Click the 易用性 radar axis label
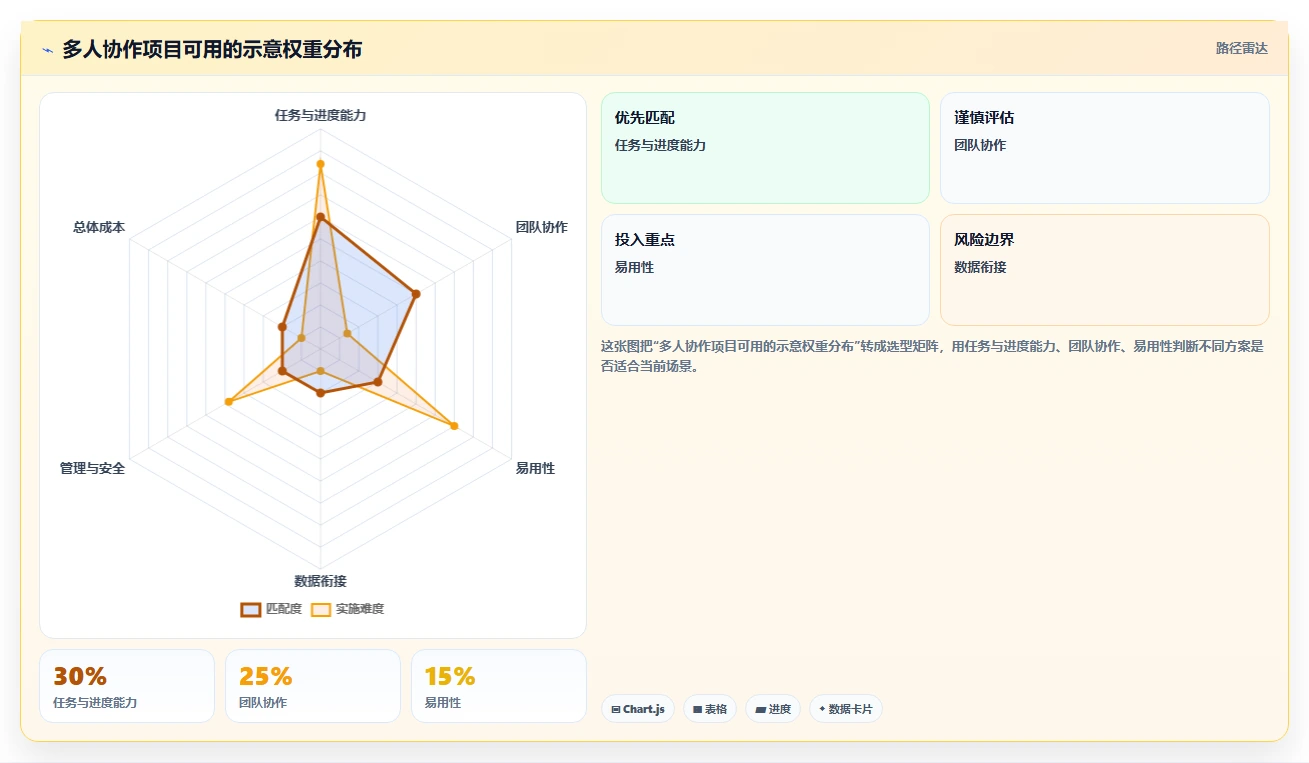The width and height of the screenshot is (1309, 763). (x=535, y=468)
